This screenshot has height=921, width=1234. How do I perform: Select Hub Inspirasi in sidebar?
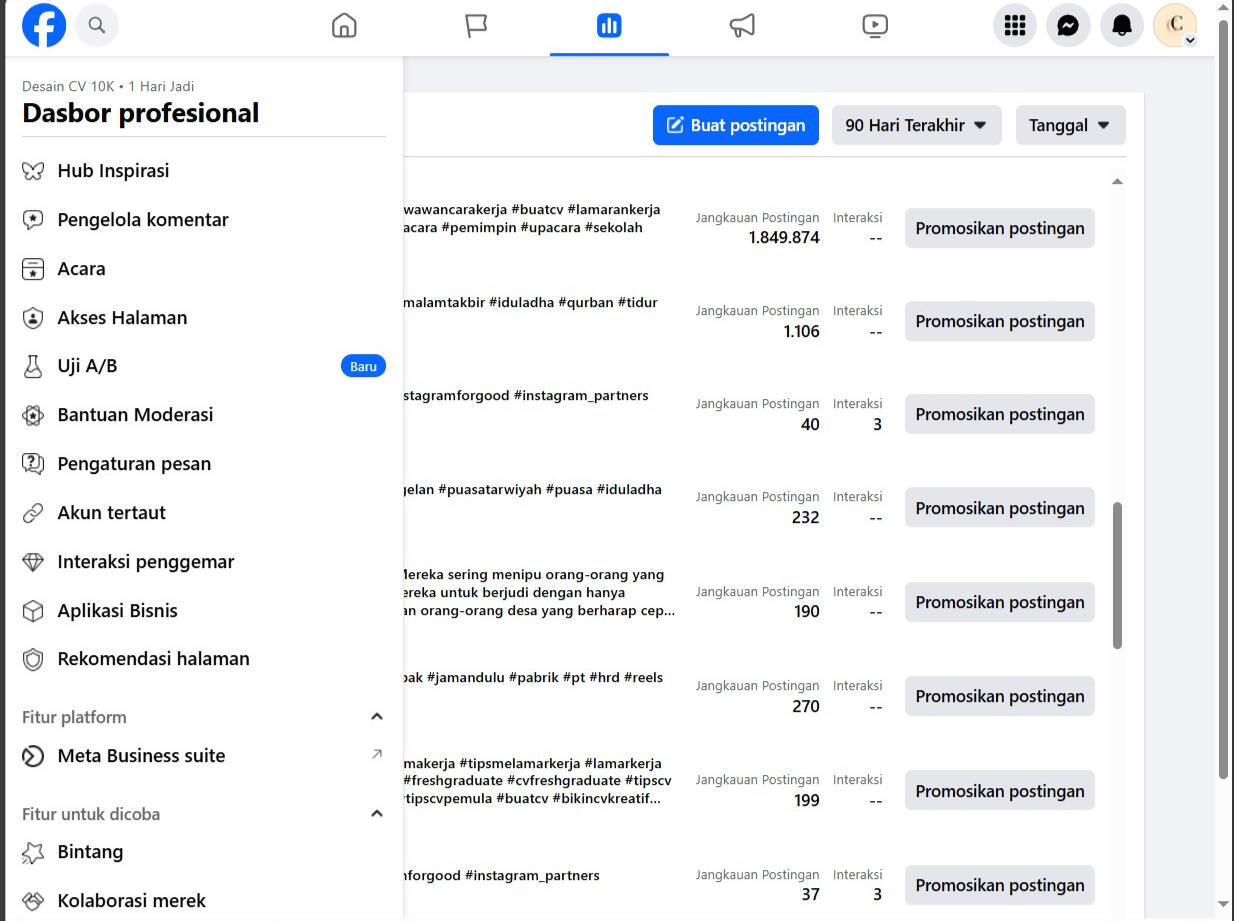coord(113,171)
